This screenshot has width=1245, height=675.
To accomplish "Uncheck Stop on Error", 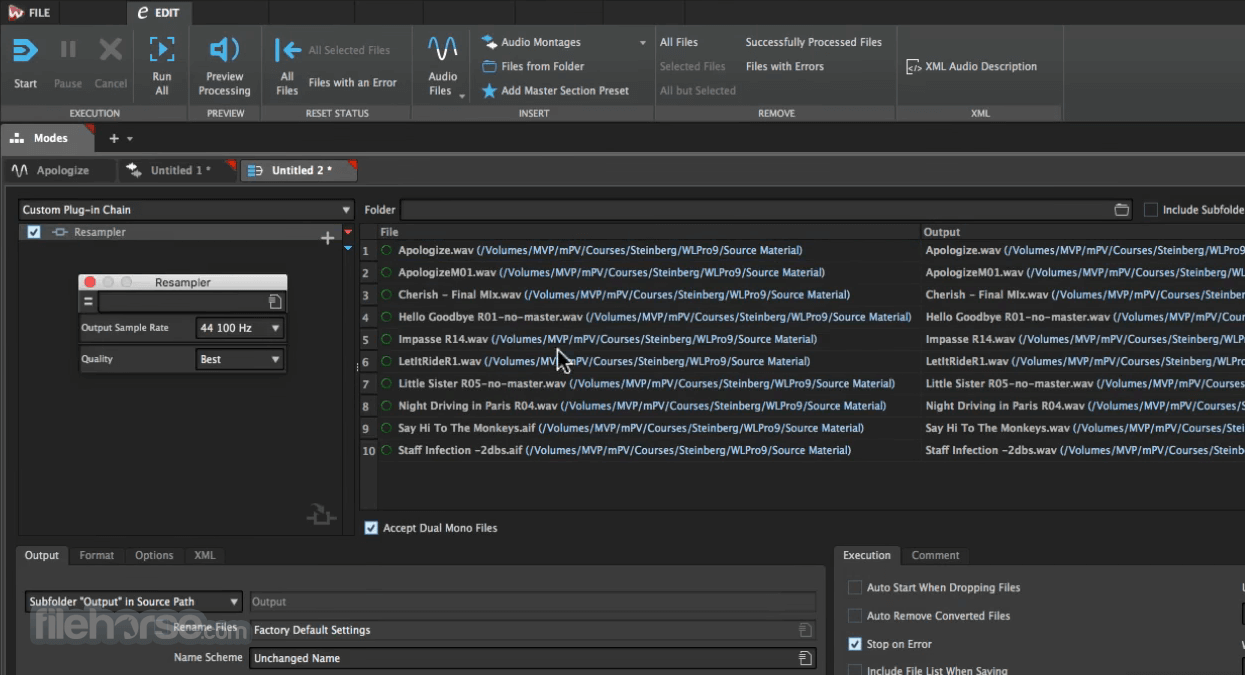I will pyautogui.click(x=855, y=644).
